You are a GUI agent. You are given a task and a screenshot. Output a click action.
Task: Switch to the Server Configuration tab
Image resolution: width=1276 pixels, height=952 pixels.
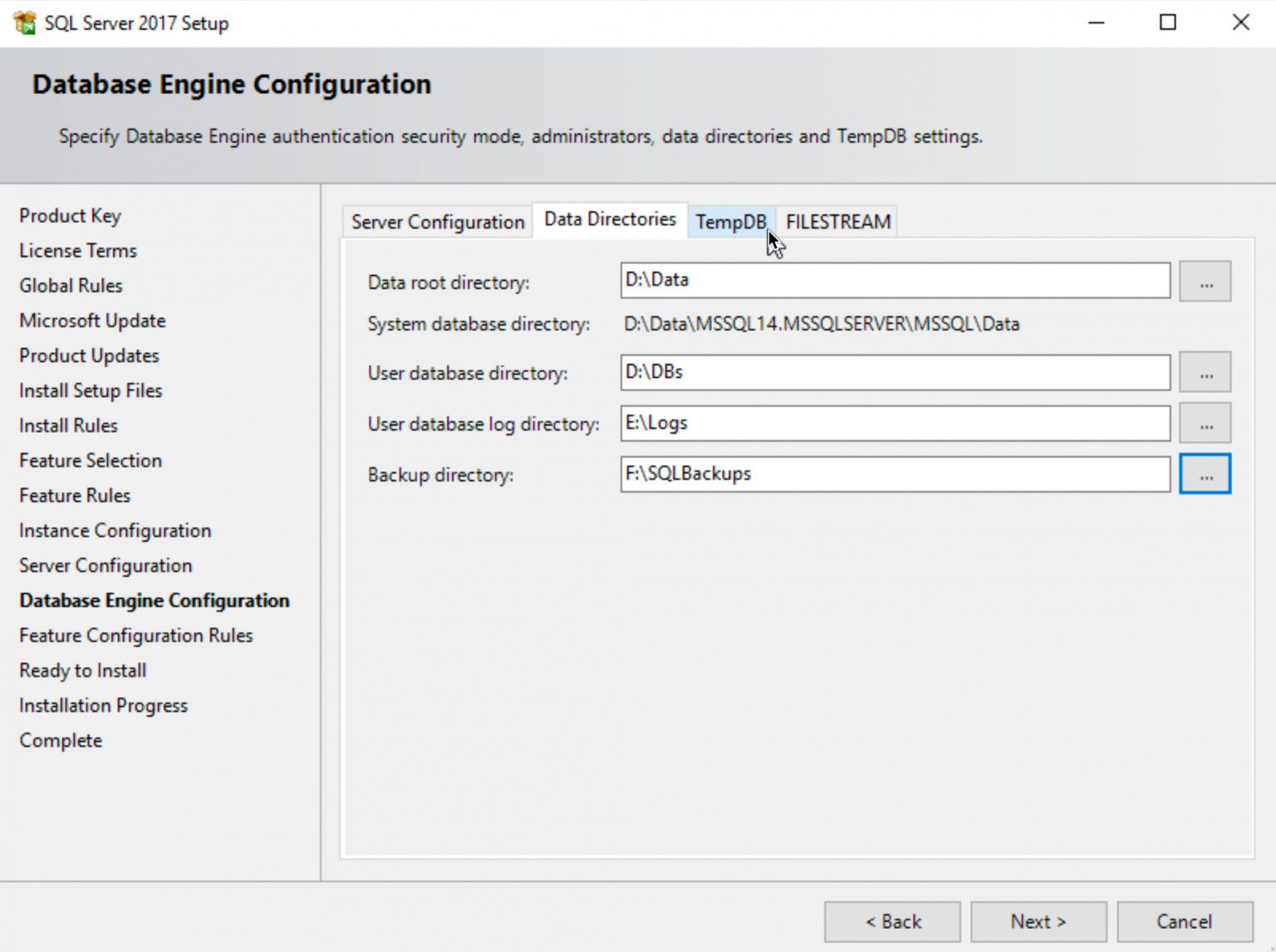click(x=437, y=222)
